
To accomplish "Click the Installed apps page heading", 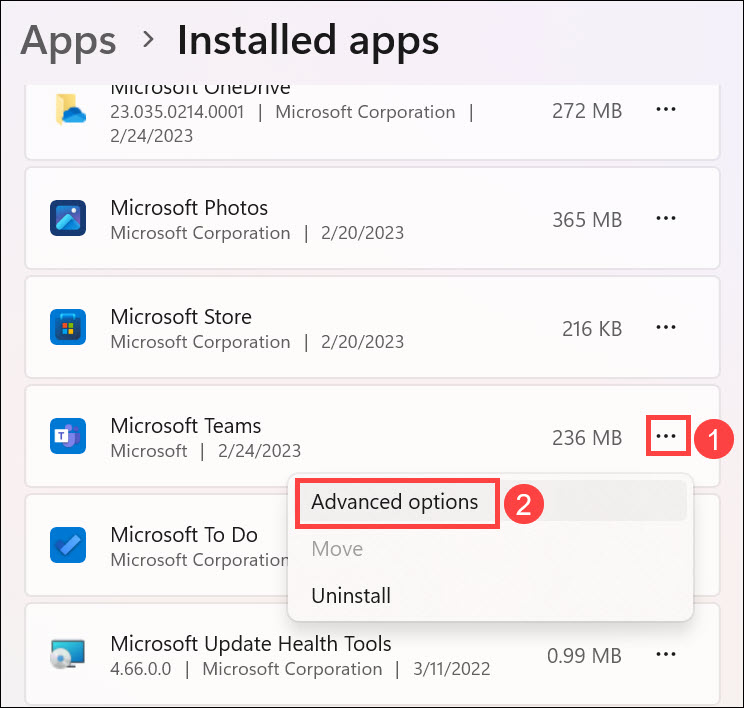I will pyautogui.click(x=308, y=41).
